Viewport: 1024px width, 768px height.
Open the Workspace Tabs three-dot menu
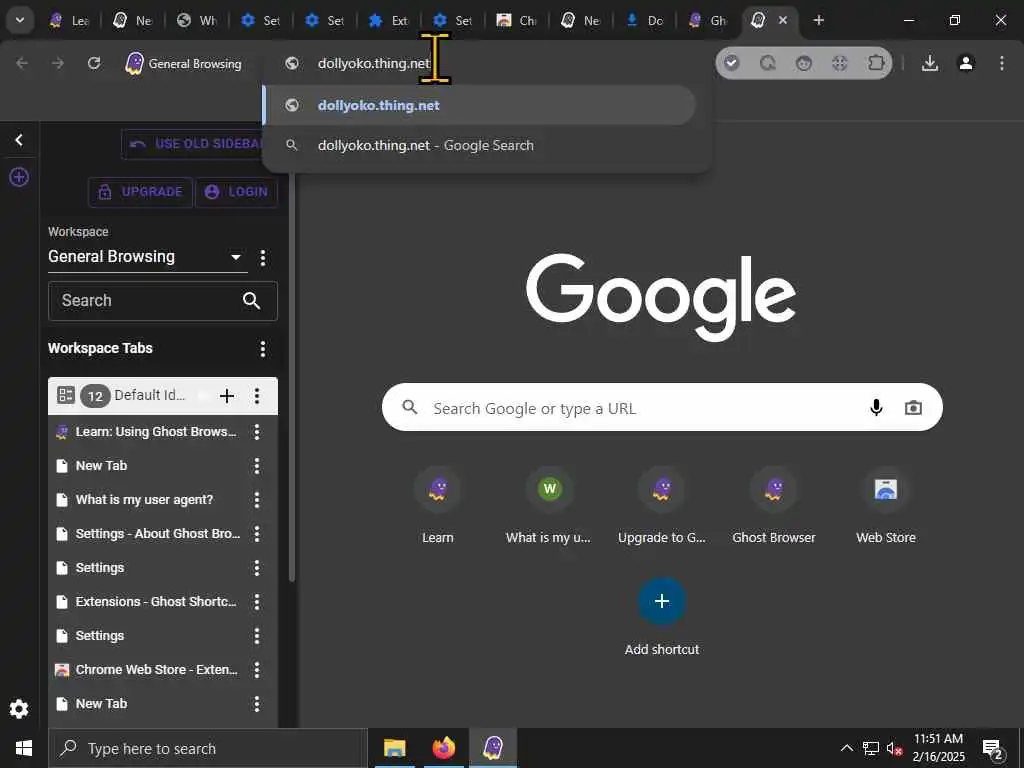point(263,349)
